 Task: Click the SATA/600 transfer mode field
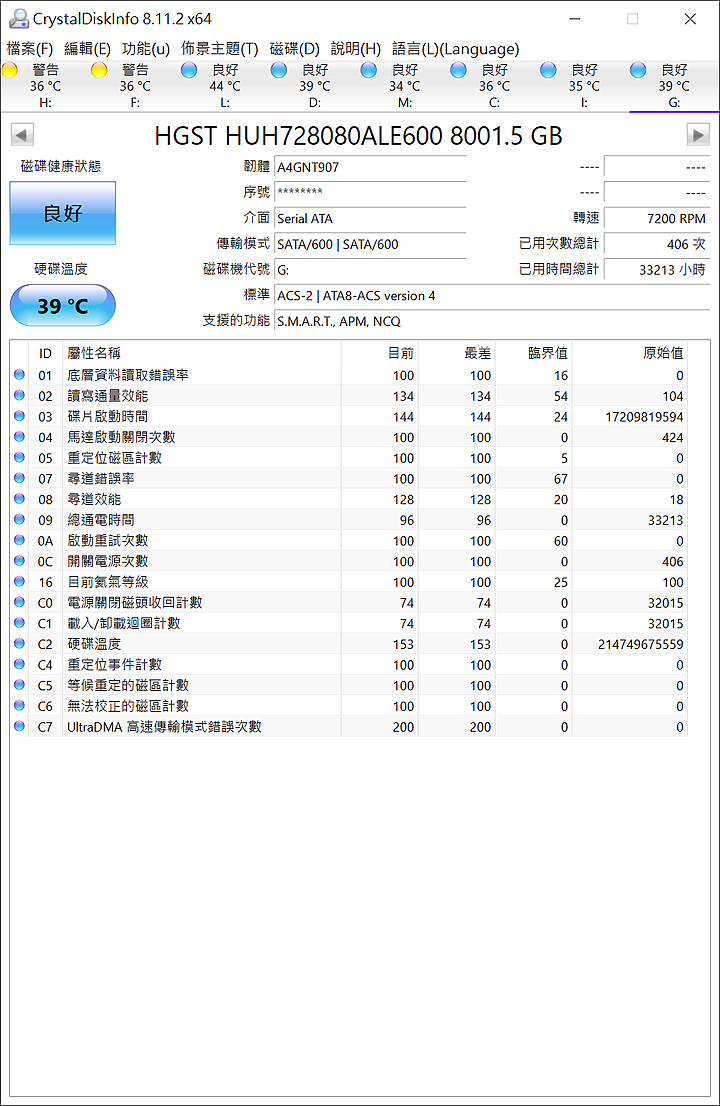tap(370, 244)
